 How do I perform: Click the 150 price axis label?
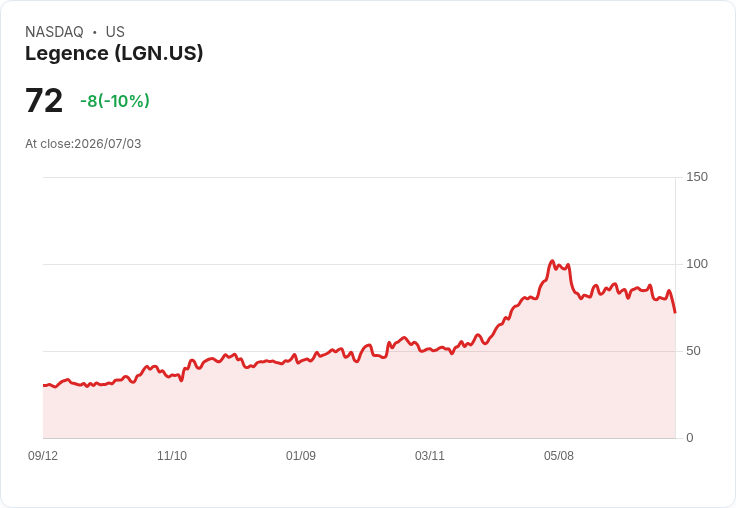click(697, 177)
